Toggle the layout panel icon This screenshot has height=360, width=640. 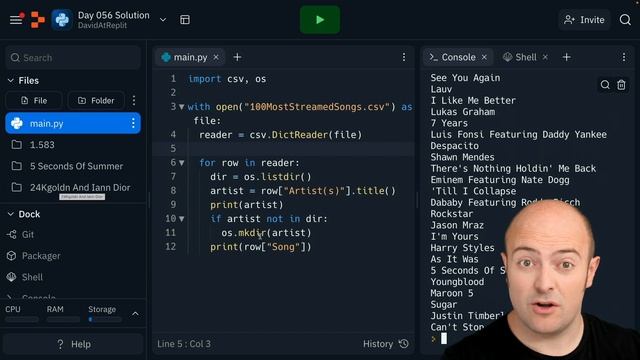(x=185, y=20)
